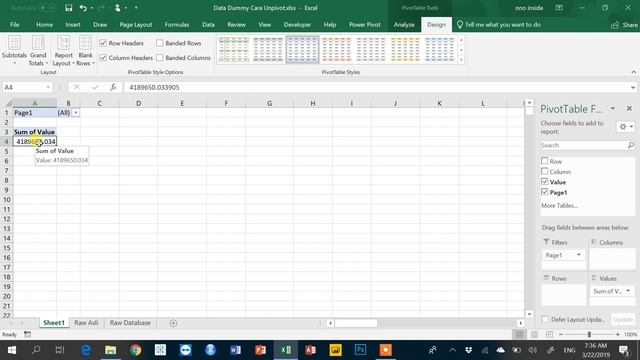
Task: Open the Subtotals layout tool
Action: (14, 50)
